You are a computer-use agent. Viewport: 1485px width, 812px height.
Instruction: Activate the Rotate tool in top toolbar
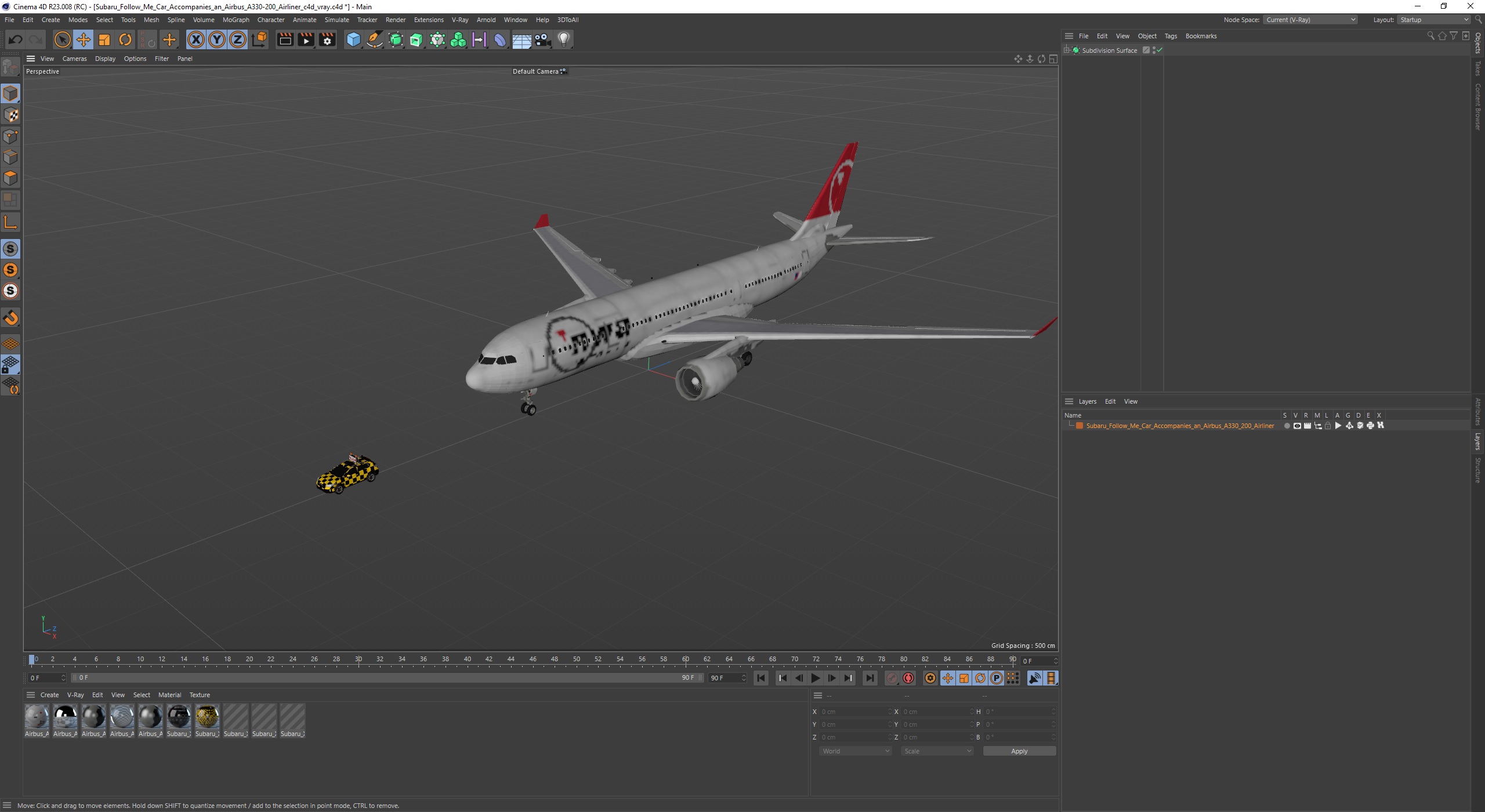[125, 39]
